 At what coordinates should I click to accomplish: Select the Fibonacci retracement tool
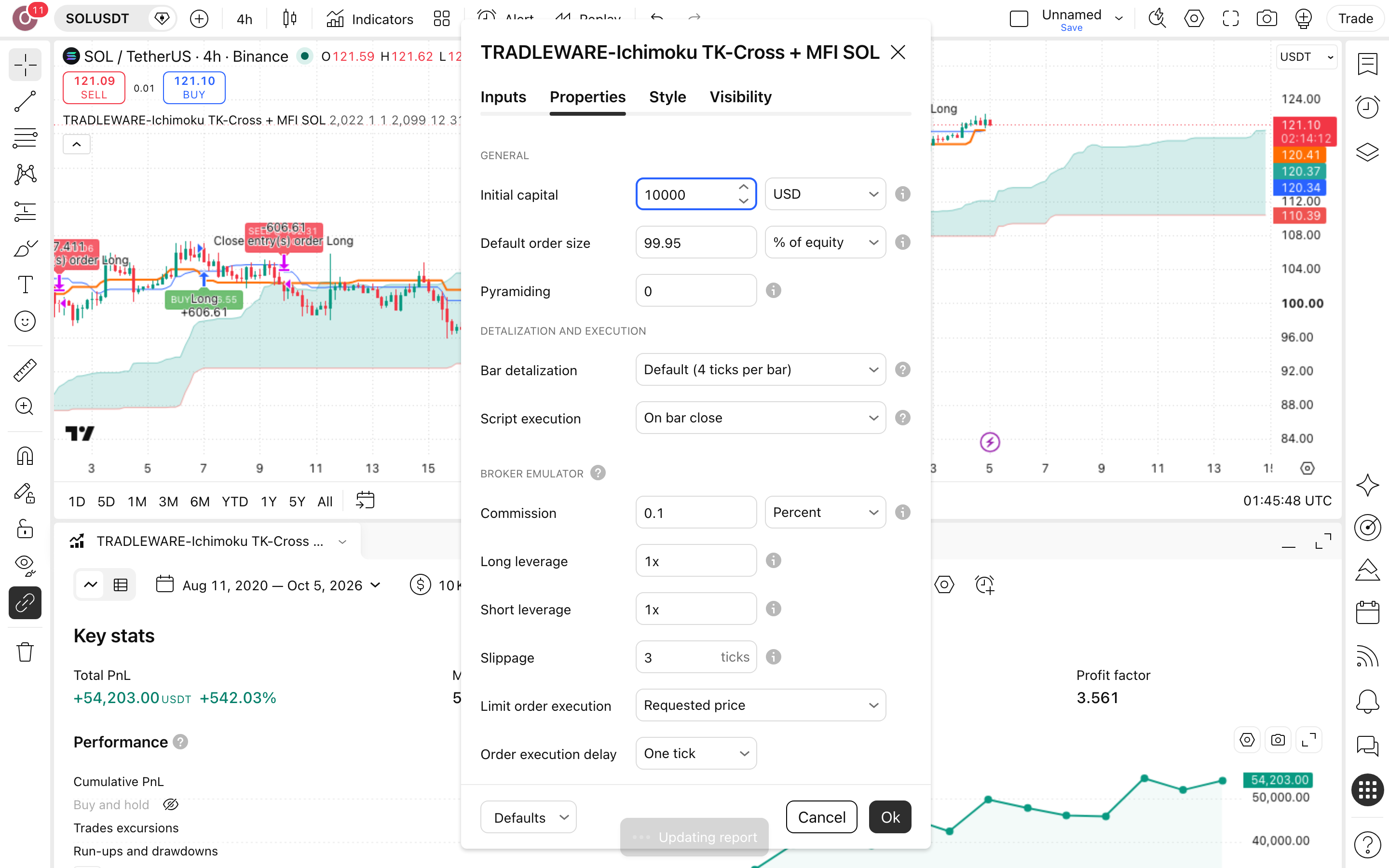pyautogui.click(x=25, y=138)
